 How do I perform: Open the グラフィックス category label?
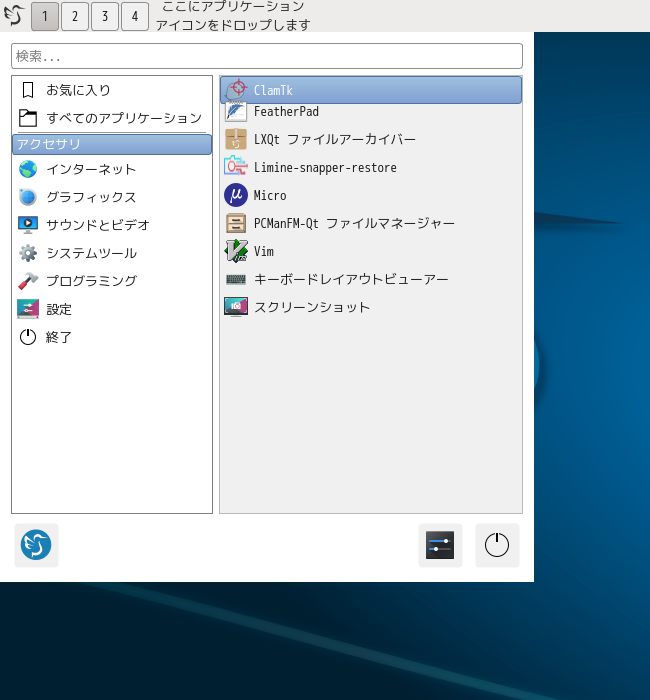91,197
